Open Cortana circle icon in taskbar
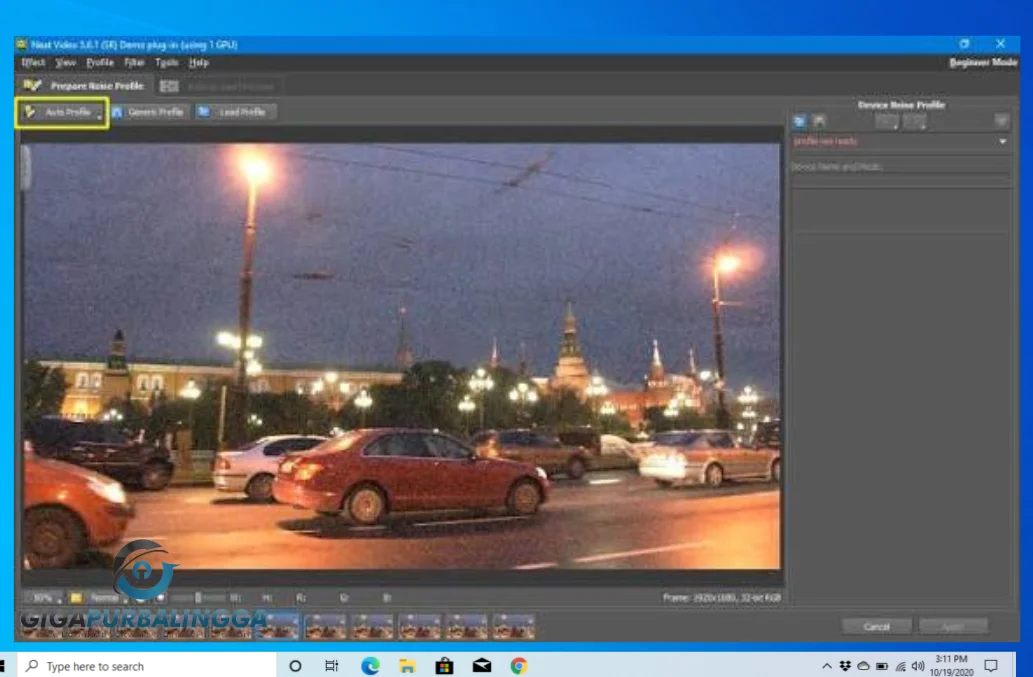Image resolution: width=1033 pixels, height=677 pixels. [295, 666]
